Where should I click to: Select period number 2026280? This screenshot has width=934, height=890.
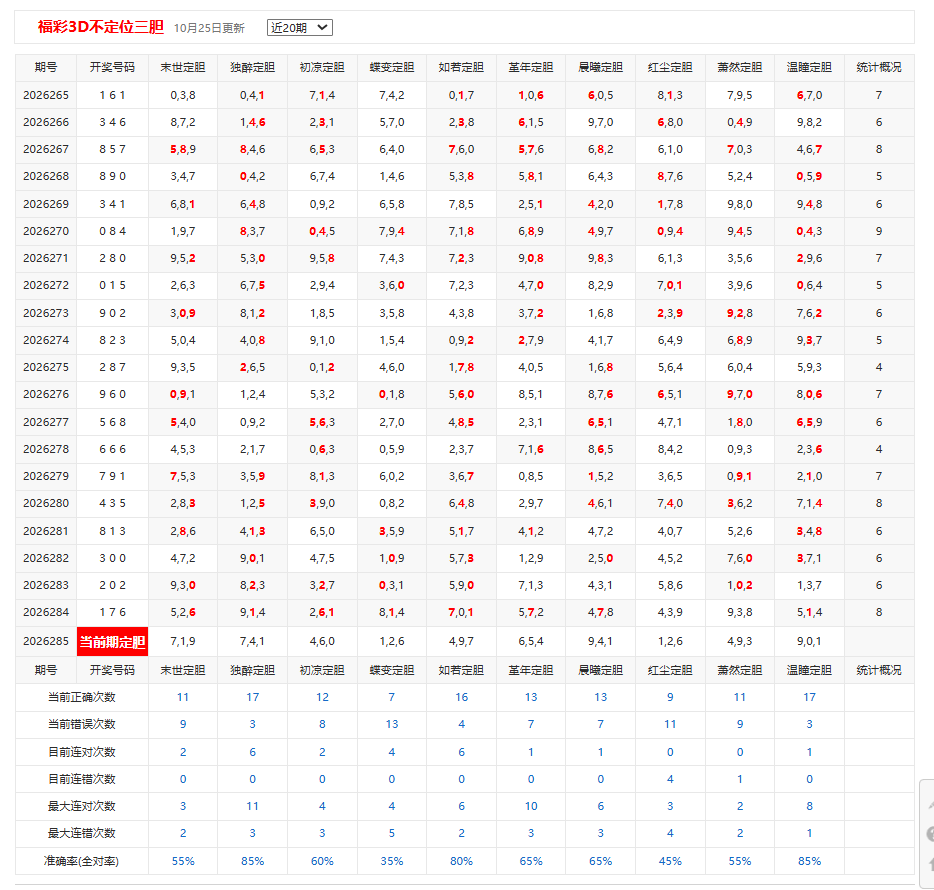click(x=46, y=503)
